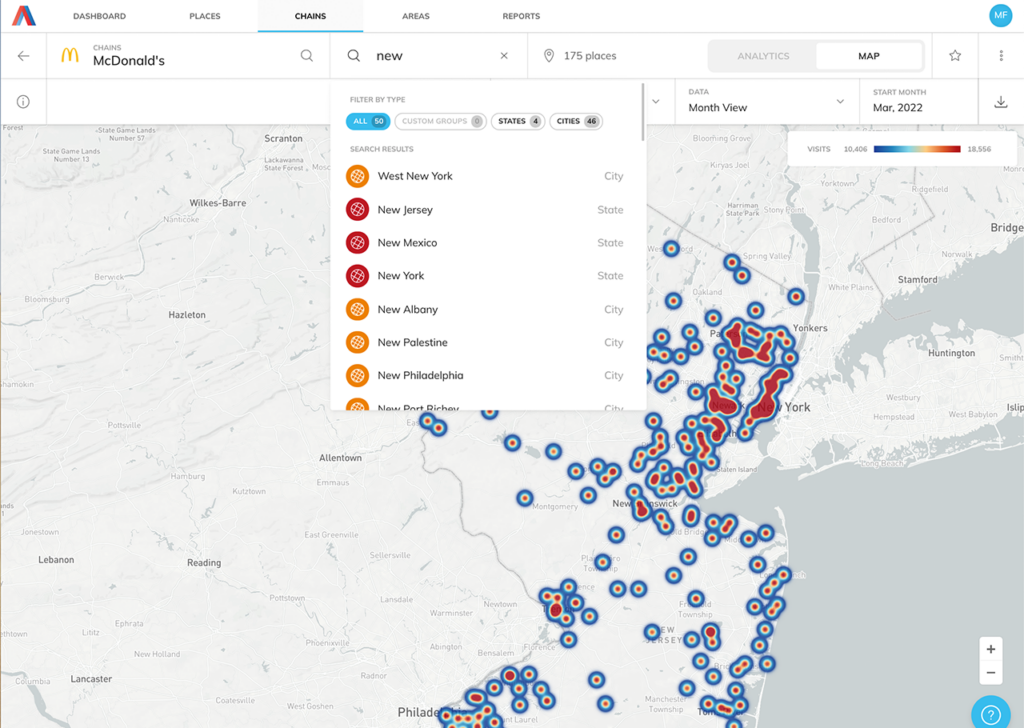Click the info circle icon

[x=23, y=102]
